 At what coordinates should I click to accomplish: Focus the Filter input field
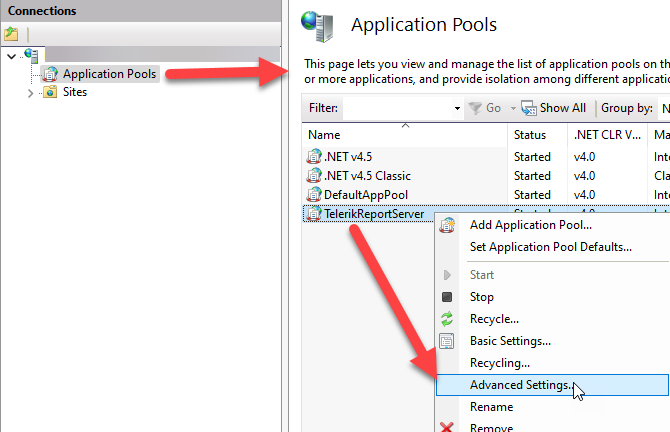pos(397,108)
